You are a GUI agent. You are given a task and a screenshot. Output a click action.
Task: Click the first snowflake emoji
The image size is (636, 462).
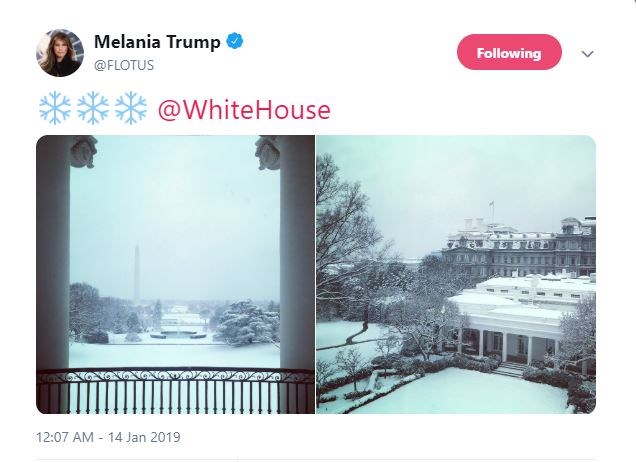point(53,108)
